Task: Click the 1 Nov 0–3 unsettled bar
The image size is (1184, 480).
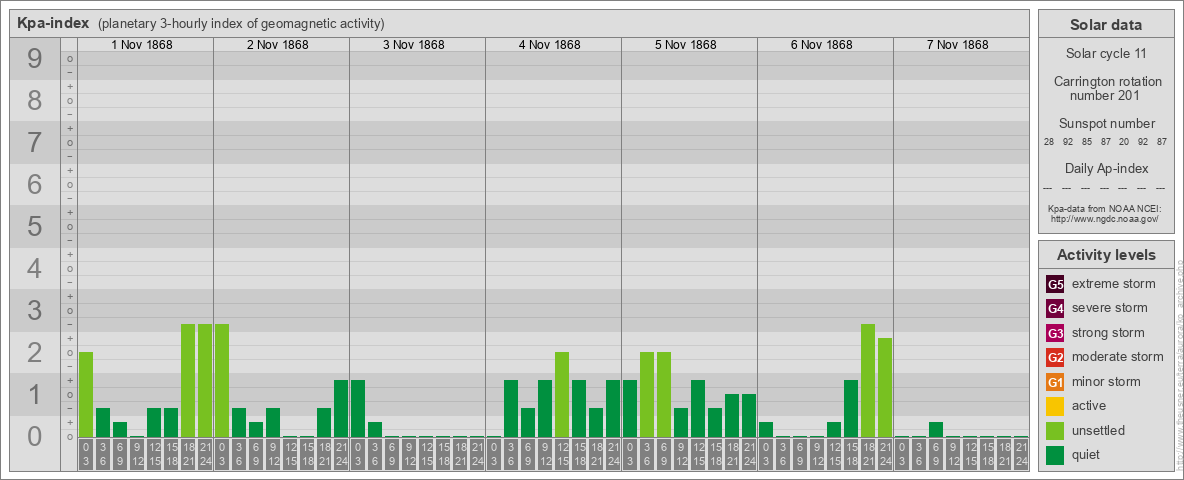Action: point(86,394)
